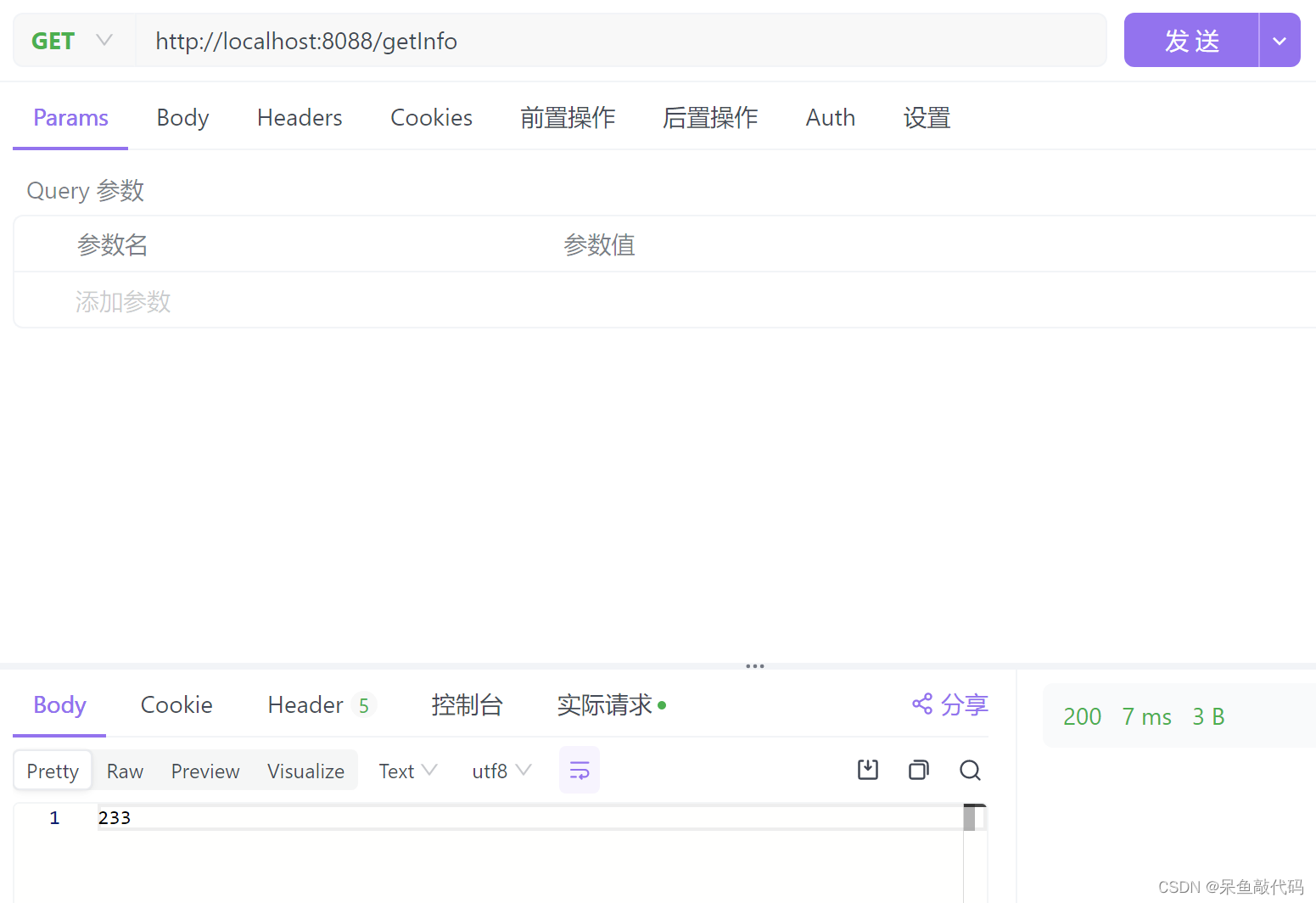Open search in response body
Image resolution: width=1316 pixels, height=903 pixels.
[x=970, y=770]
